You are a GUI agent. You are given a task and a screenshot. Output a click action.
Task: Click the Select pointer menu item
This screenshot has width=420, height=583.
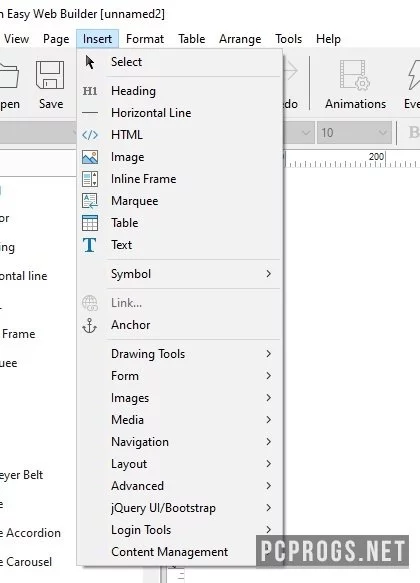pyautogui.click(x=126, y=62)
